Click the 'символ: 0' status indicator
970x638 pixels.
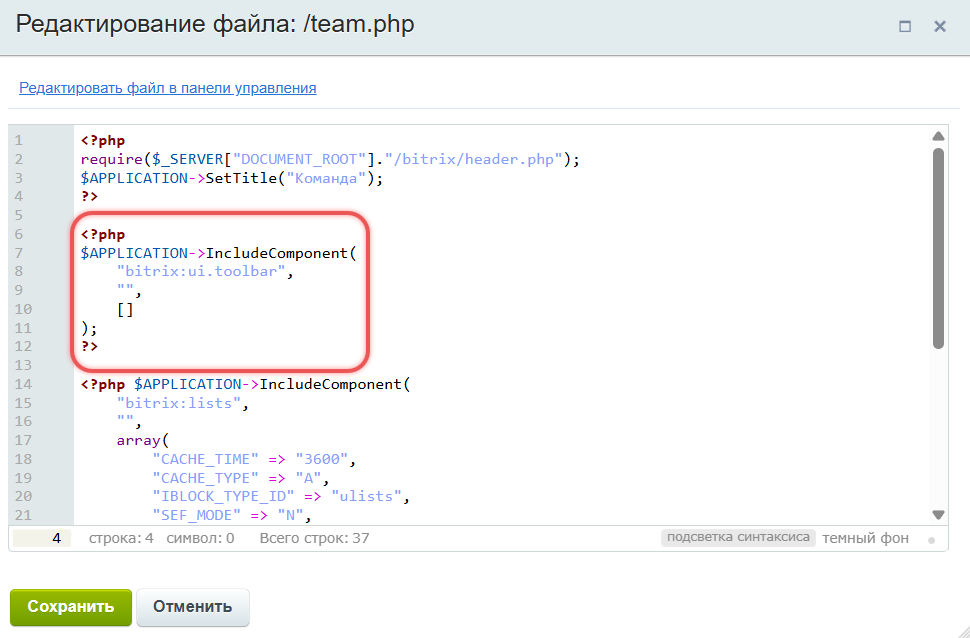click(x=200, y=538)
